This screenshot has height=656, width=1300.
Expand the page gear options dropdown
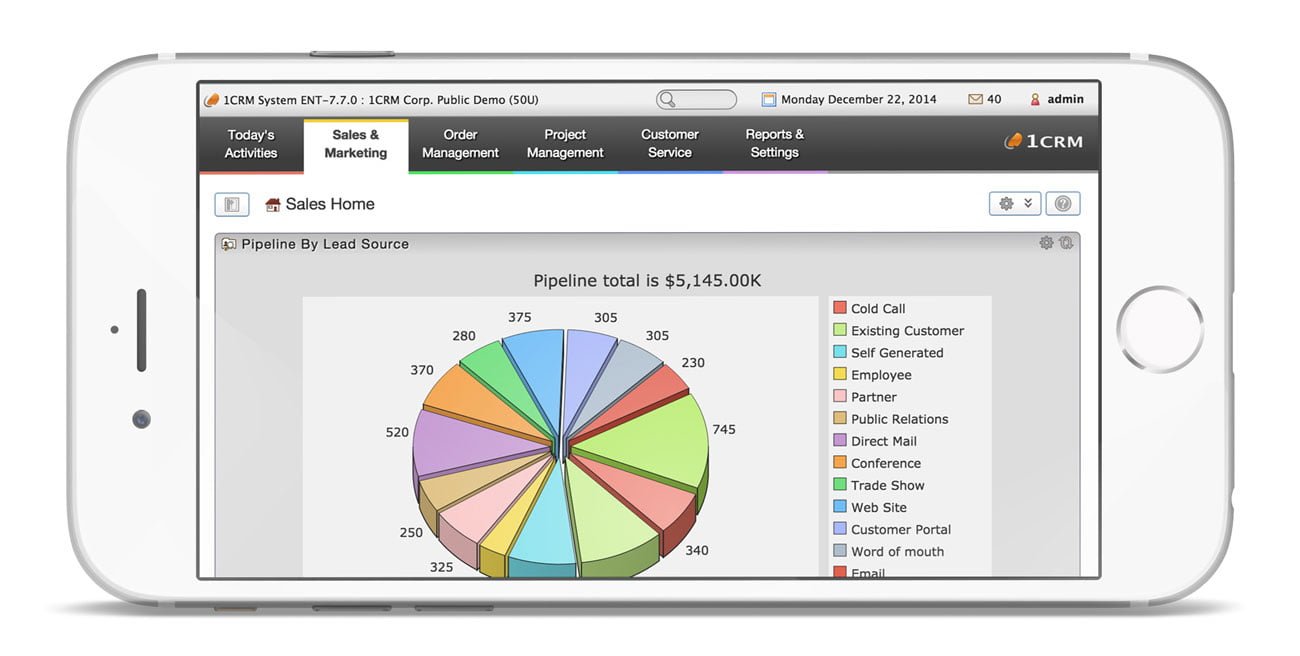[x=1015, y=204]
